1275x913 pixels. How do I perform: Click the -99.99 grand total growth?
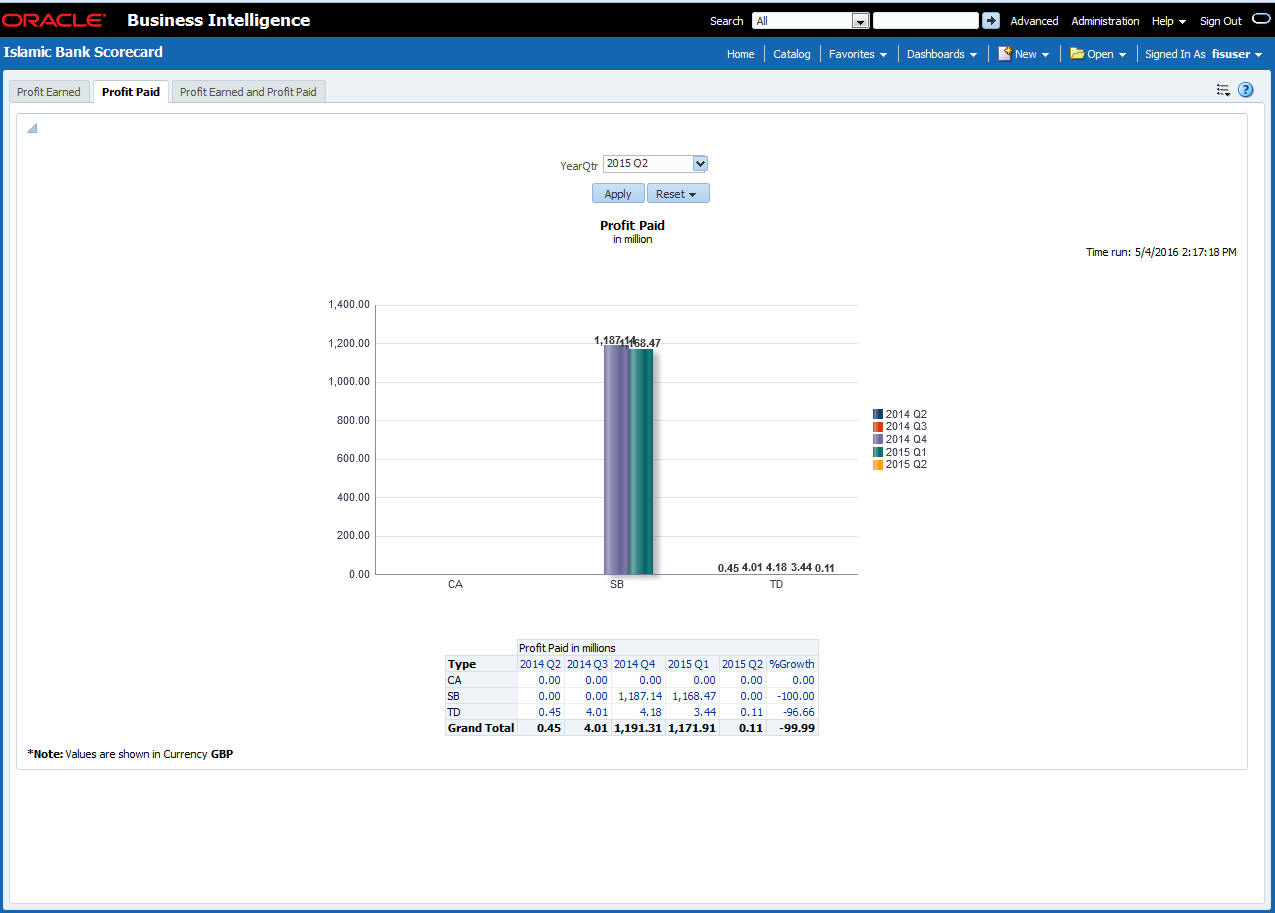tap(798, 728)
